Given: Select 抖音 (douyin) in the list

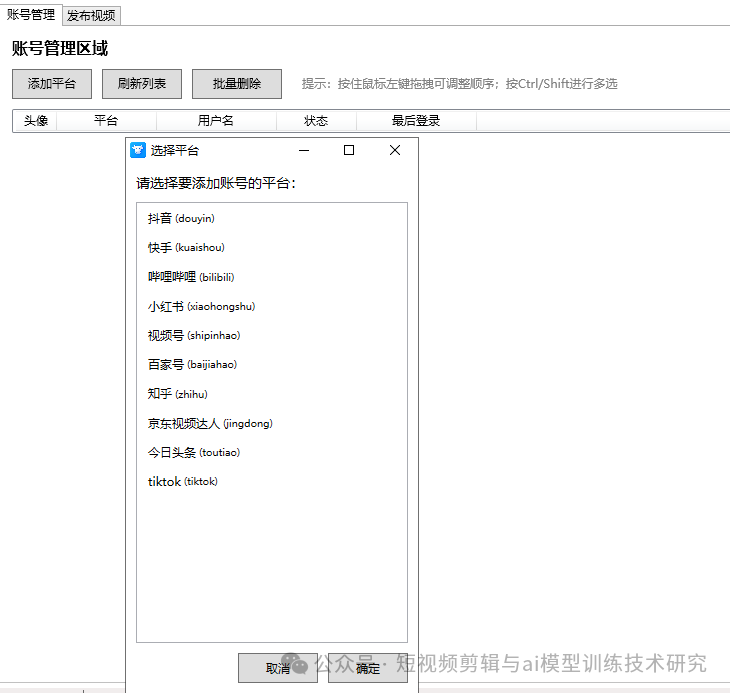Looking at the screenshot, I should [272, 218].
